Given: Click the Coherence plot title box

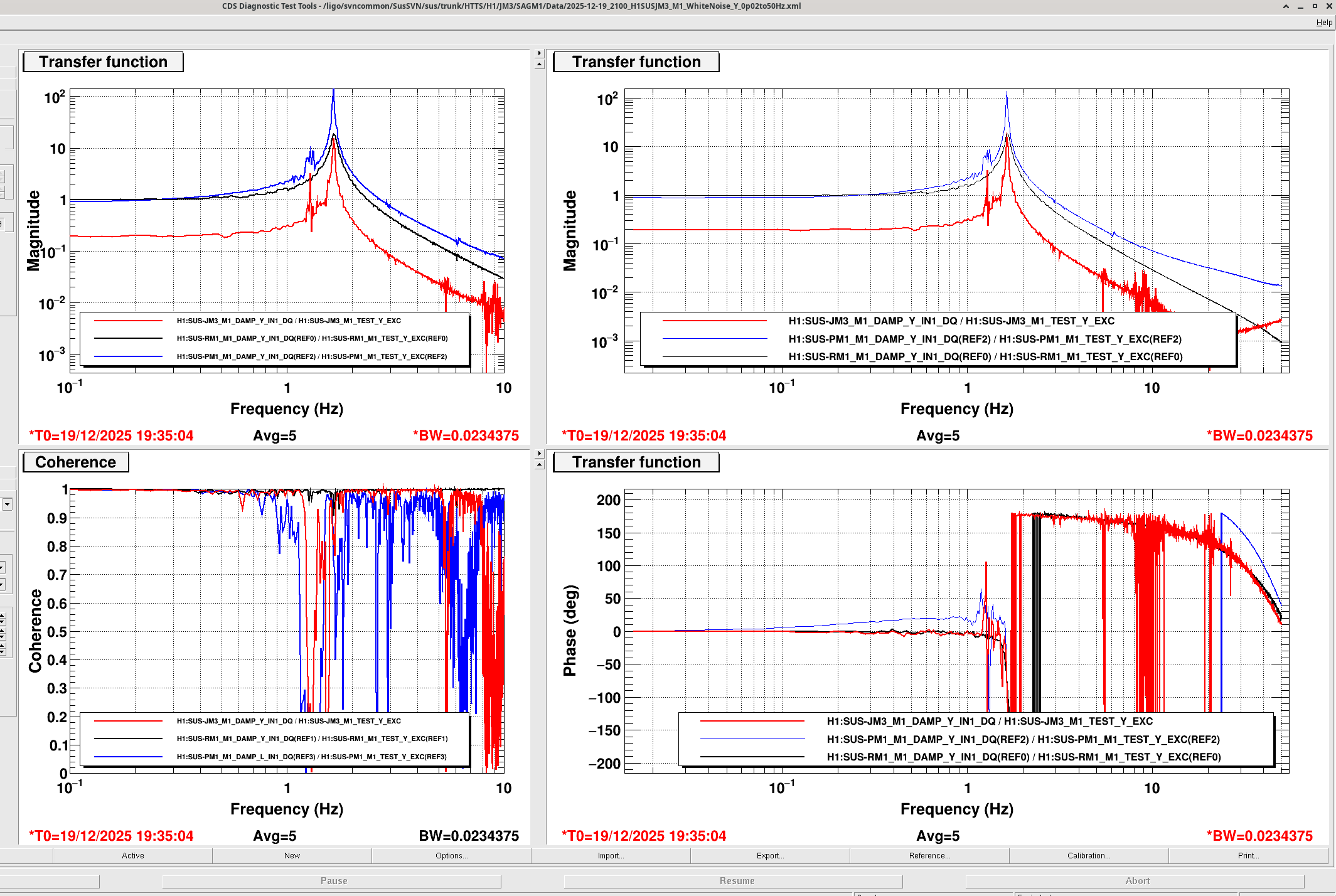Looking at the screenshot, I should coord(76,462).
